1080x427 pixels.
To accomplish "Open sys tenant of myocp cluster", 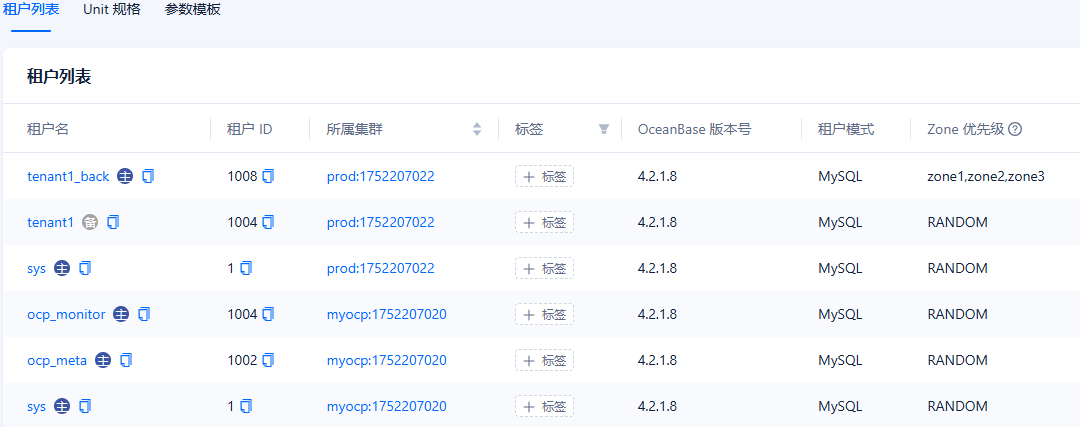I will (x=37, y=406).
